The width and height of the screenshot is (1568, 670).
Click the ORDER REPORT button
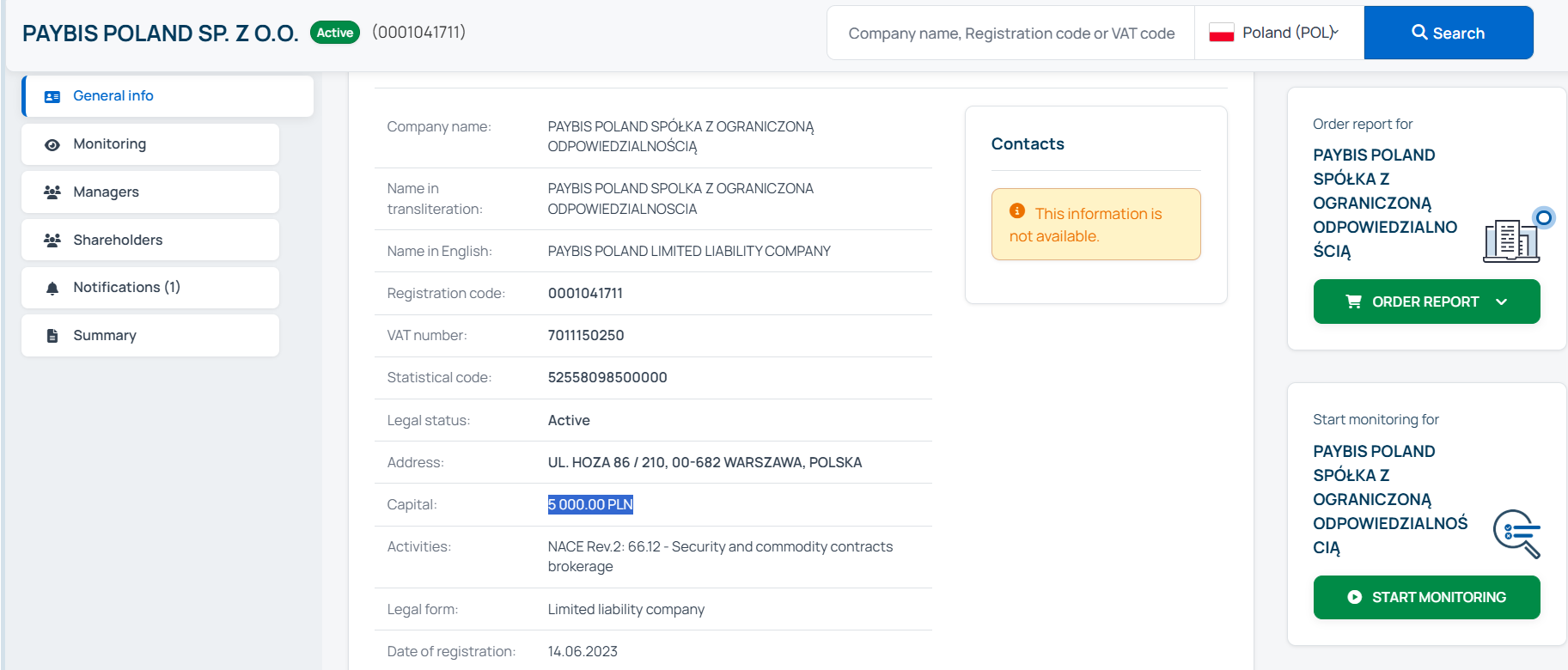coord(1426,301)
